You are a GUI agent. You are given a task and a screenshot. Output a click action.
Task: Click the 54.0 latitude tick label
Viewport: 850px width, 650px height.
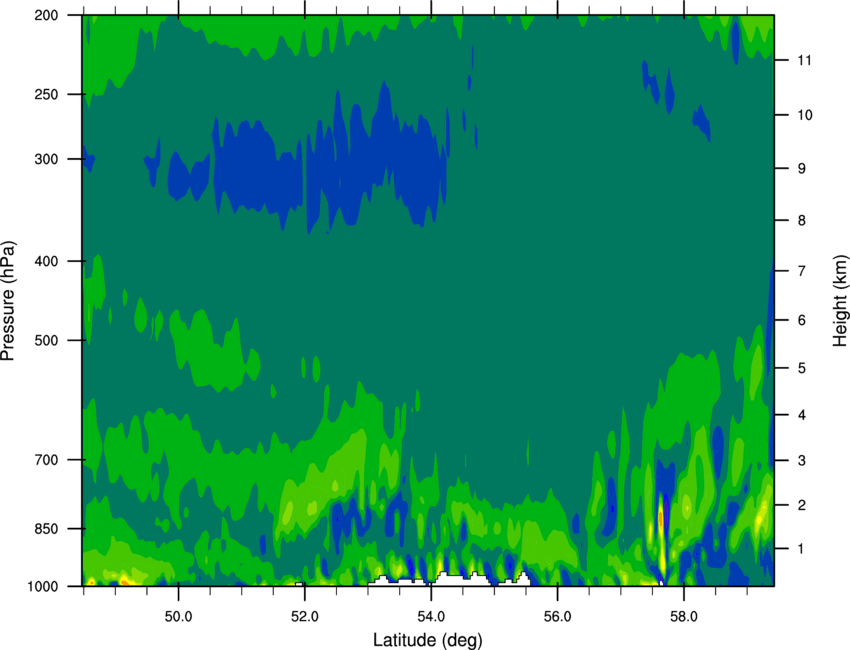point(432,617)
